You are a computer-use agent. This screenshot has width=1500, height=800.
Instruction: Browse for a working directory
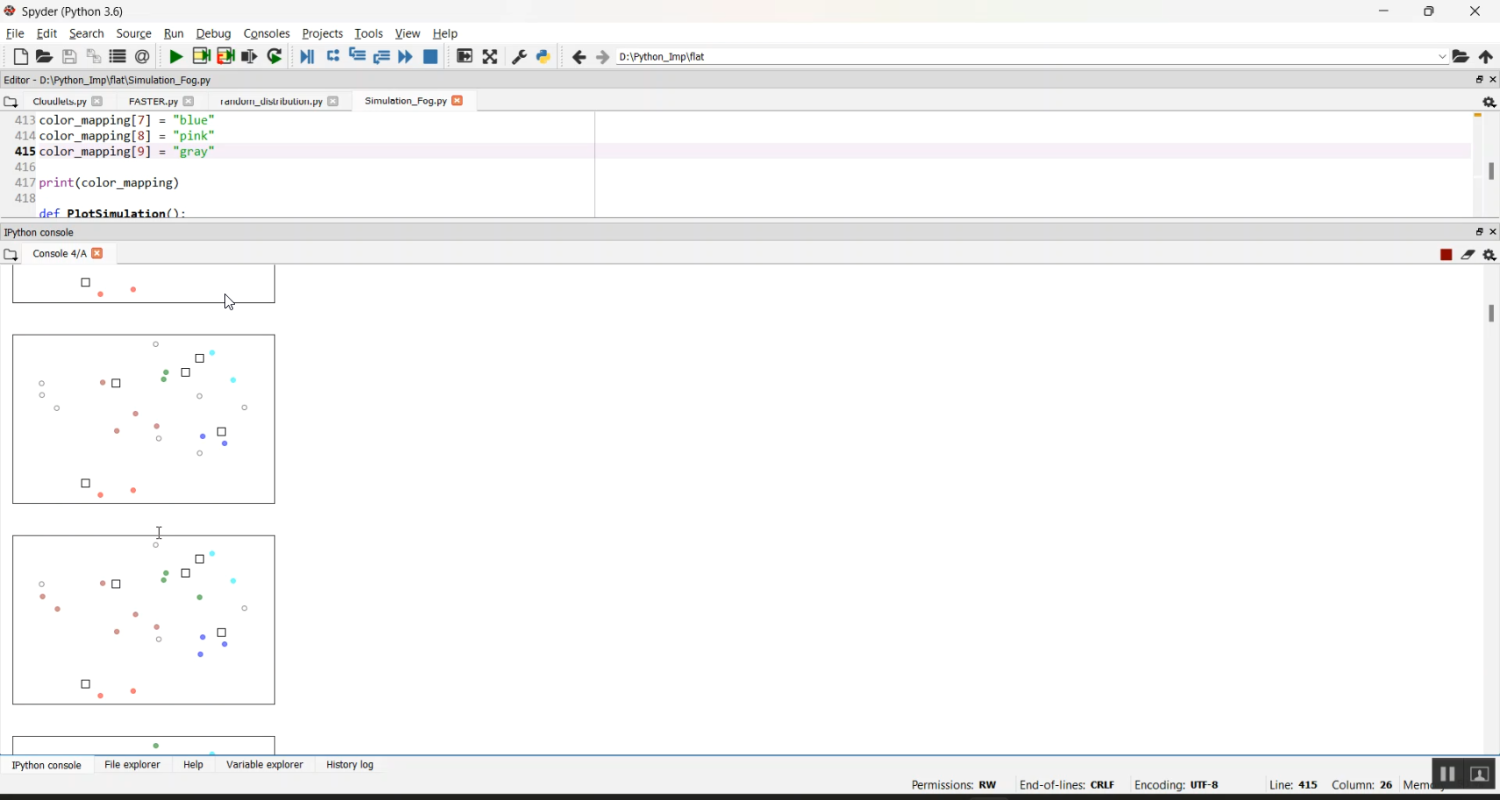pyautogui.click(x=1461, y=57)
